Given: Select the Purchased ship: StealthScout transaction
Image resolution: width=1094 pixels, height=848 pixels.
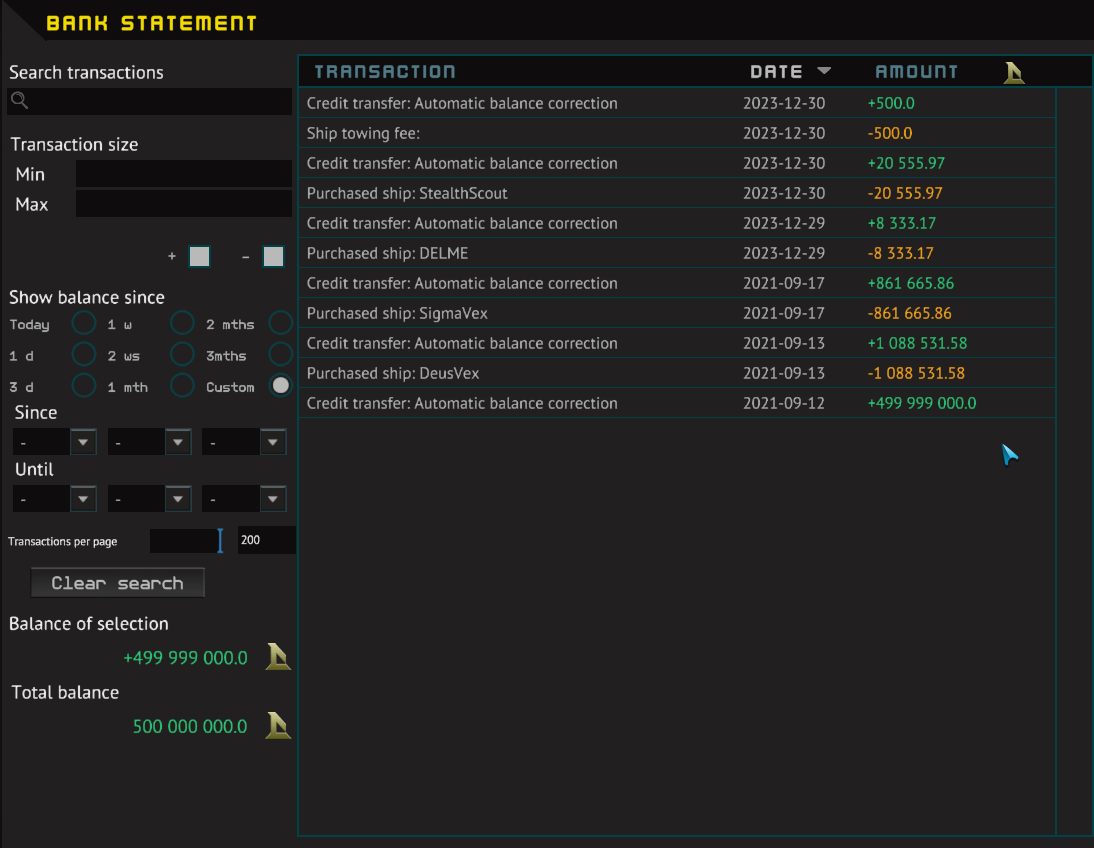Looking at the screenshot, I should coord(407,193).
